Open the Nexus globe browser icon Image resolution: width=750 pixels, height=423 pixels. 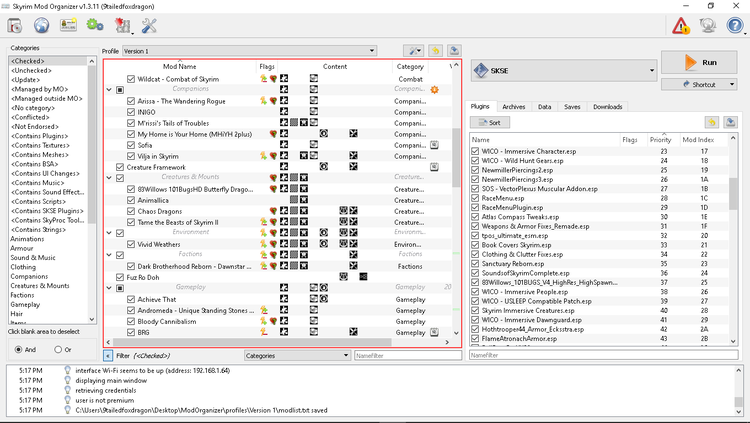41,25
